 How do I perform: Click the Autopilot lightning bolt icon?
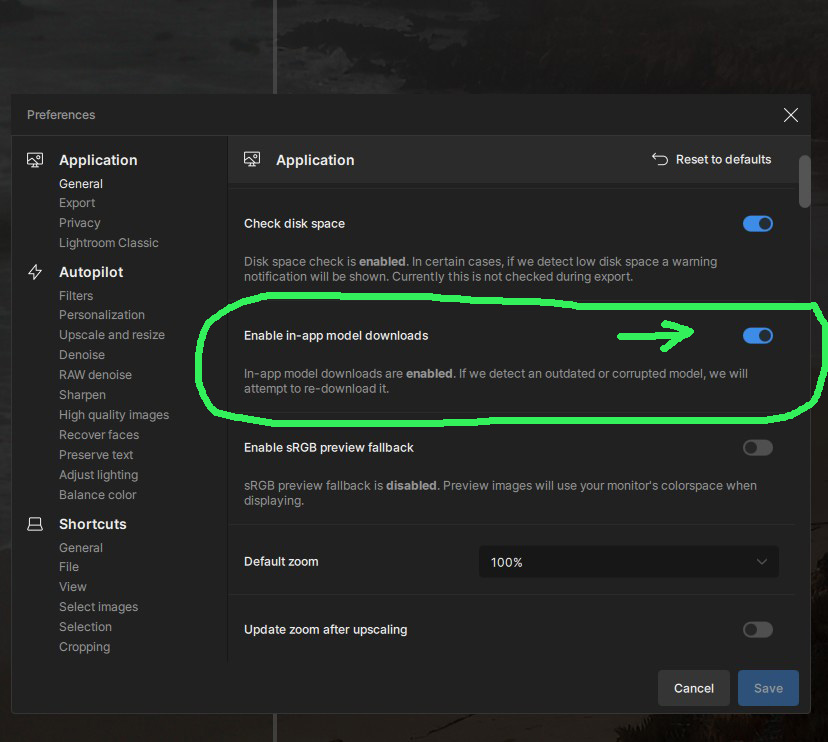(35, 272)
